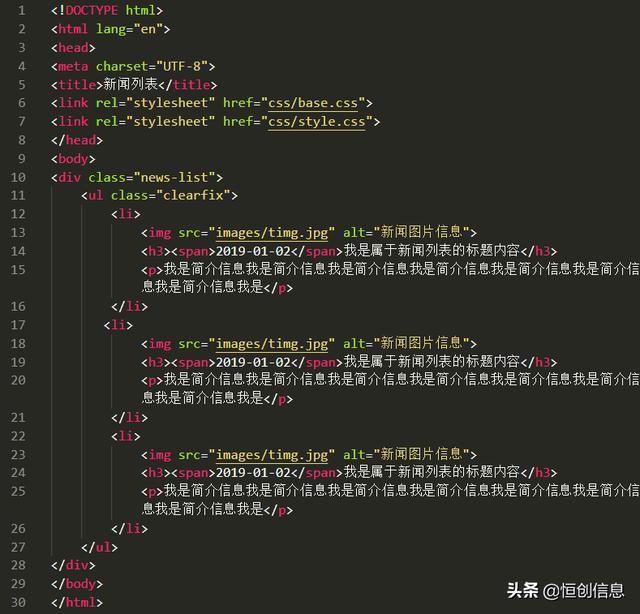Click the closing html tag on line 30
The image size is (640, 614).
pyautogui.click(x=77, y=603)
